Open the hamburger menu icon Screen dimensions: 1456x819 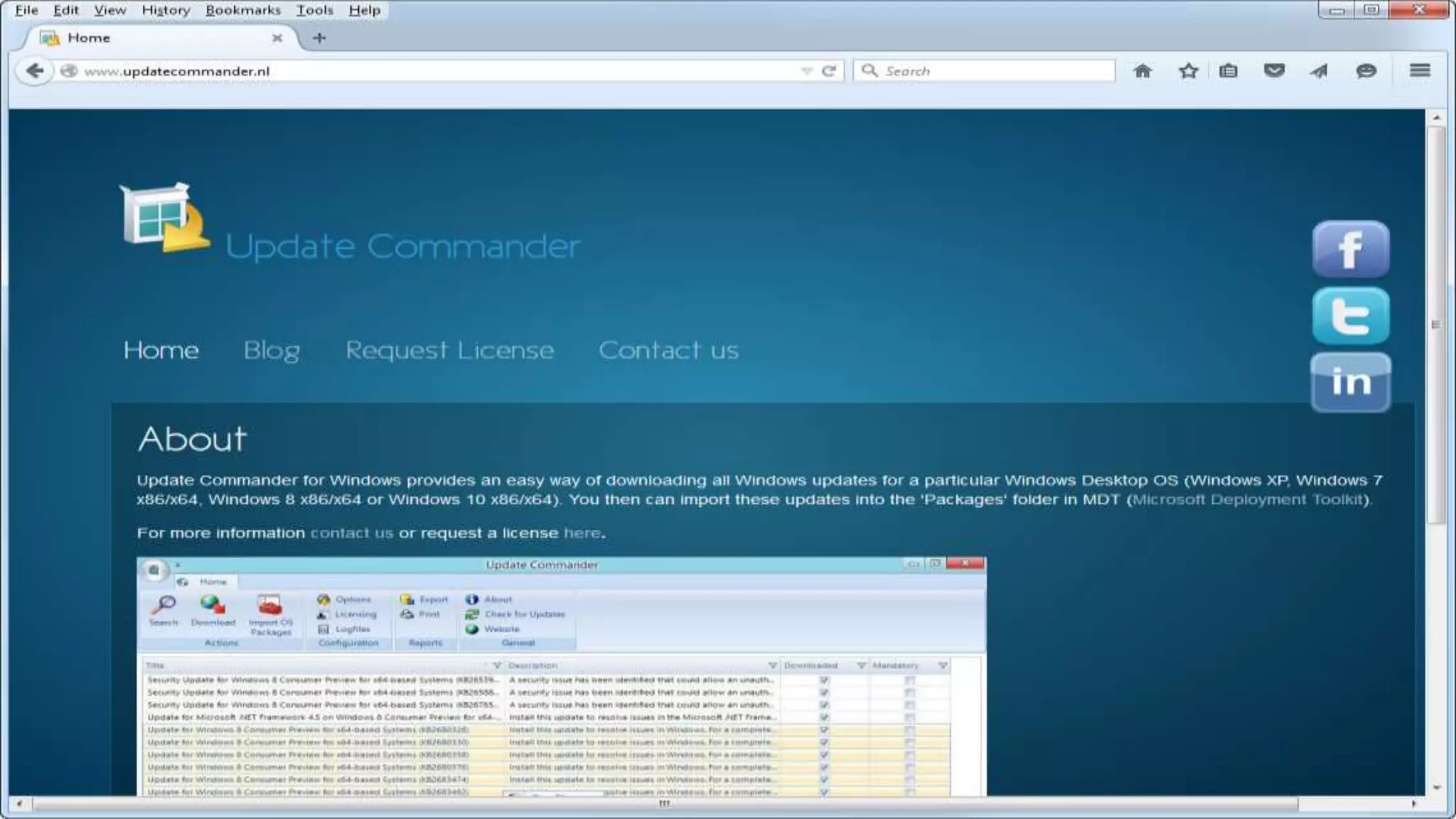pos(1420,70)
